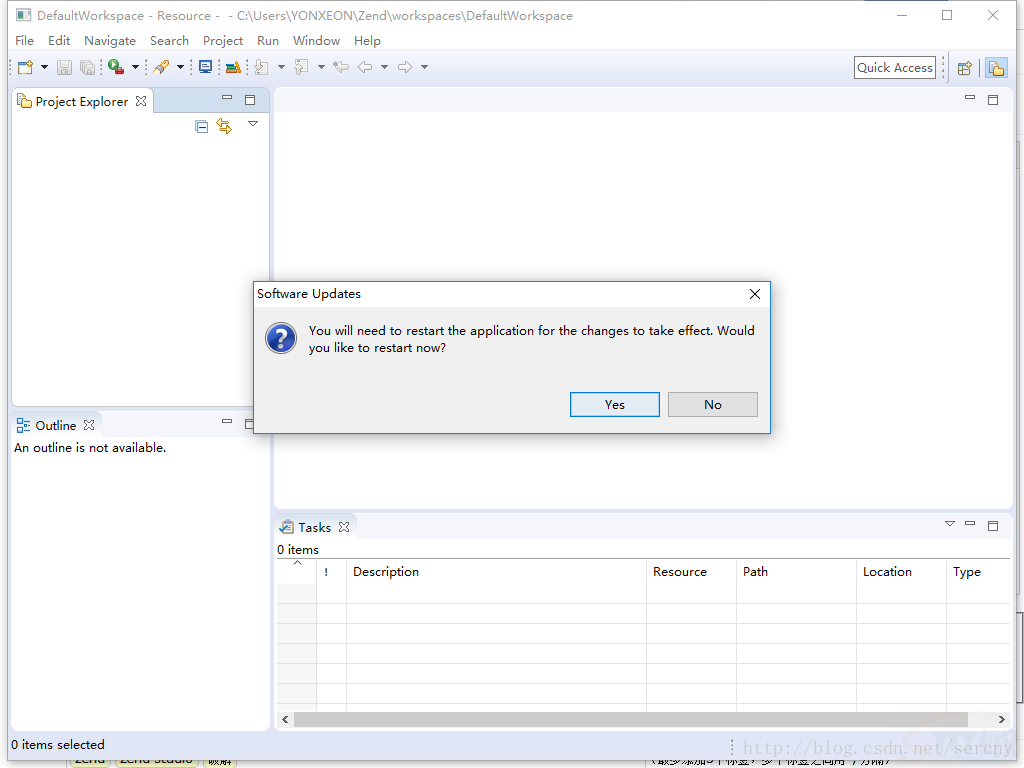Toggle Link with Editor in Project Explorer
The image size is (1024, 768).
pyautogui.click(x=224, y=126)
